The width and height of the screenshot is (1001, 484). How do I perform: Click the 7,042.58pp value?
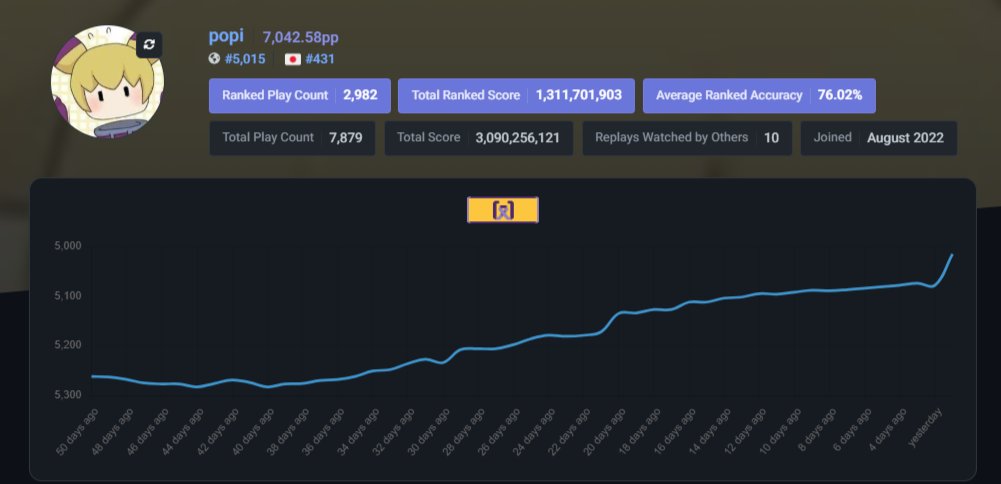pyautogui.click(x=301, y=38)
